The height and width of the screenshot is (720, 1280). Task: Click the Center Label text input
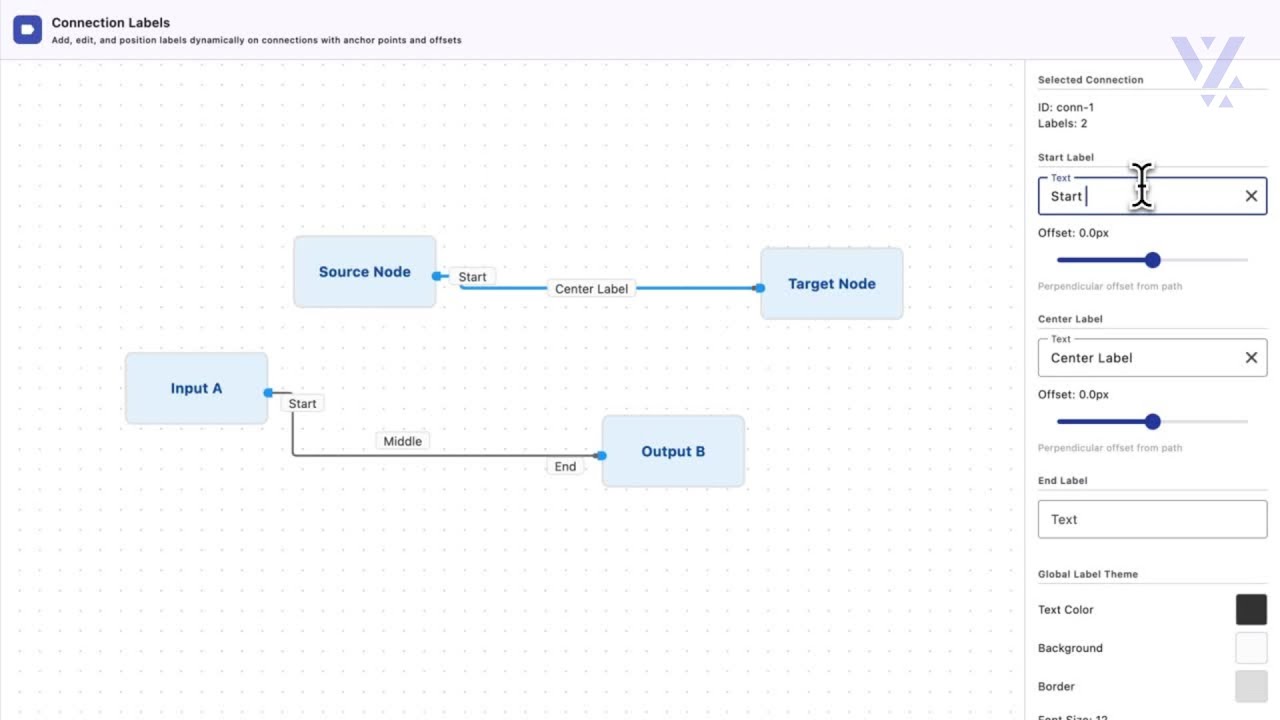1152,357
